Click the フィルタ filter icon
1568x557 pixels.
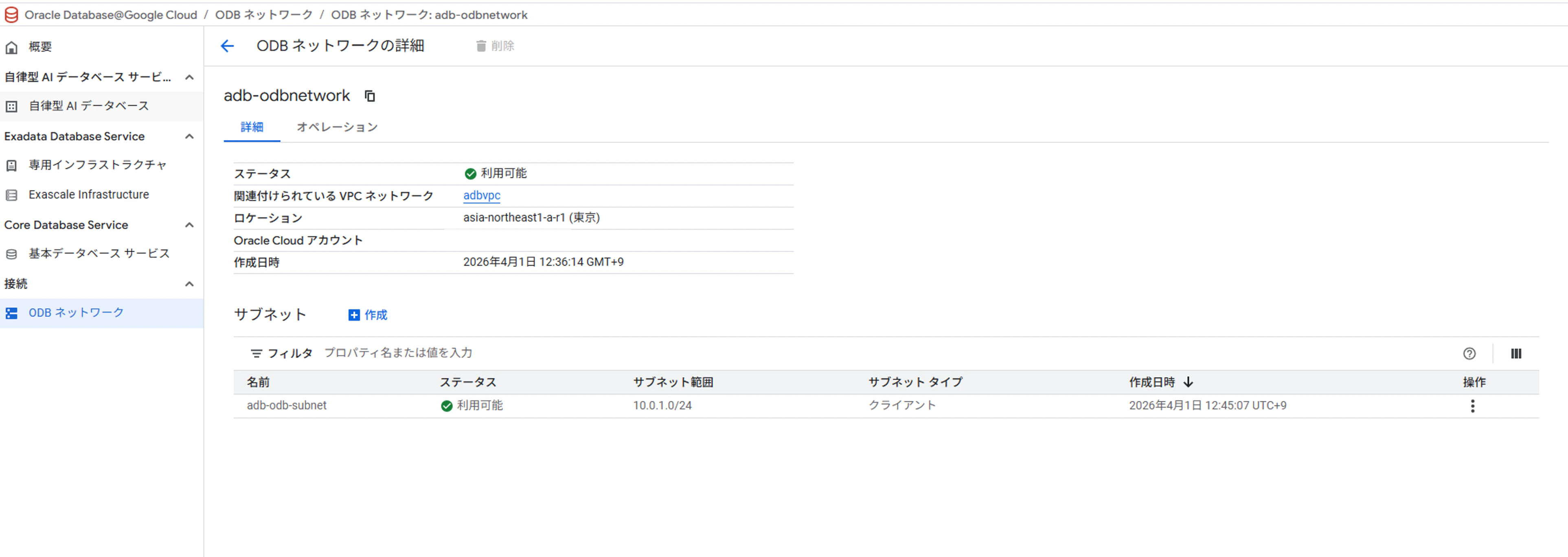256,353
